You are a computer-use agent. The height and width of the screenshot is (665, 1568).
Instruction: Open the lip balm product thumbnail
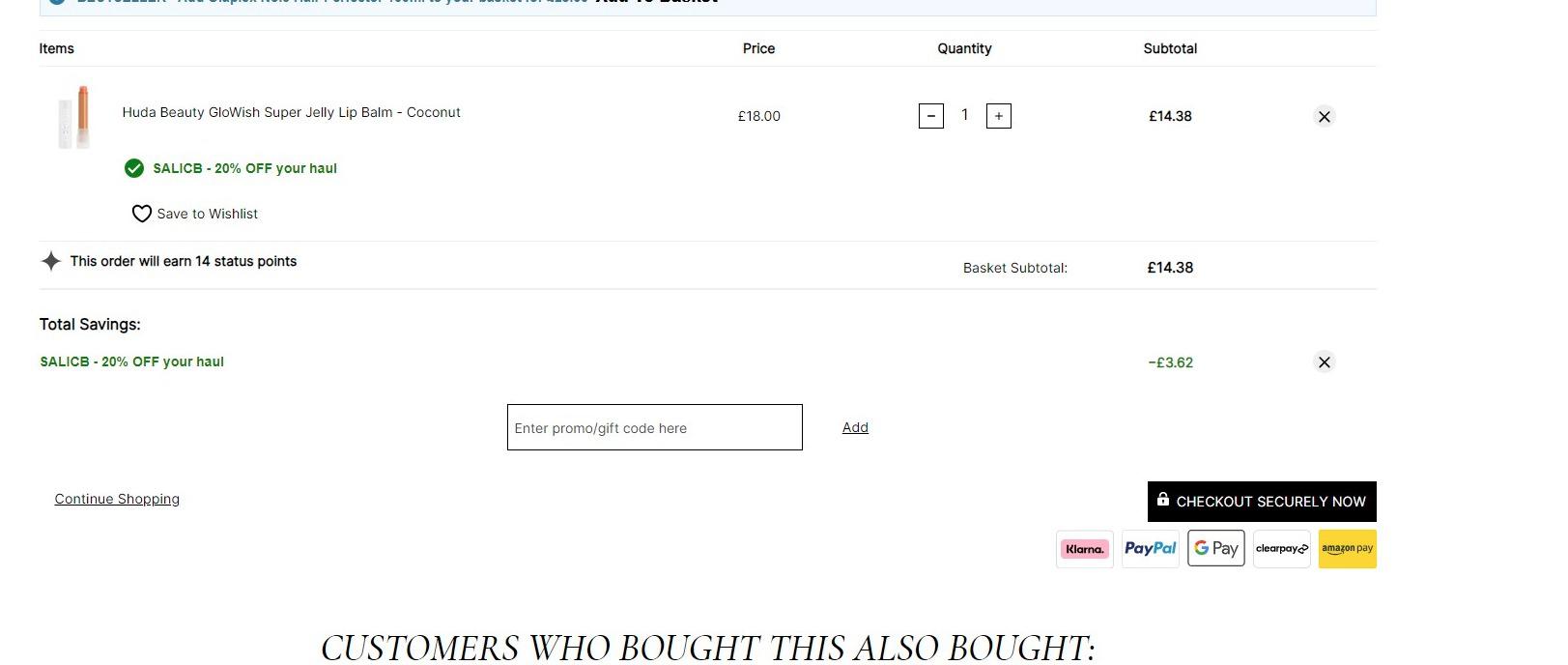point(74,117)
